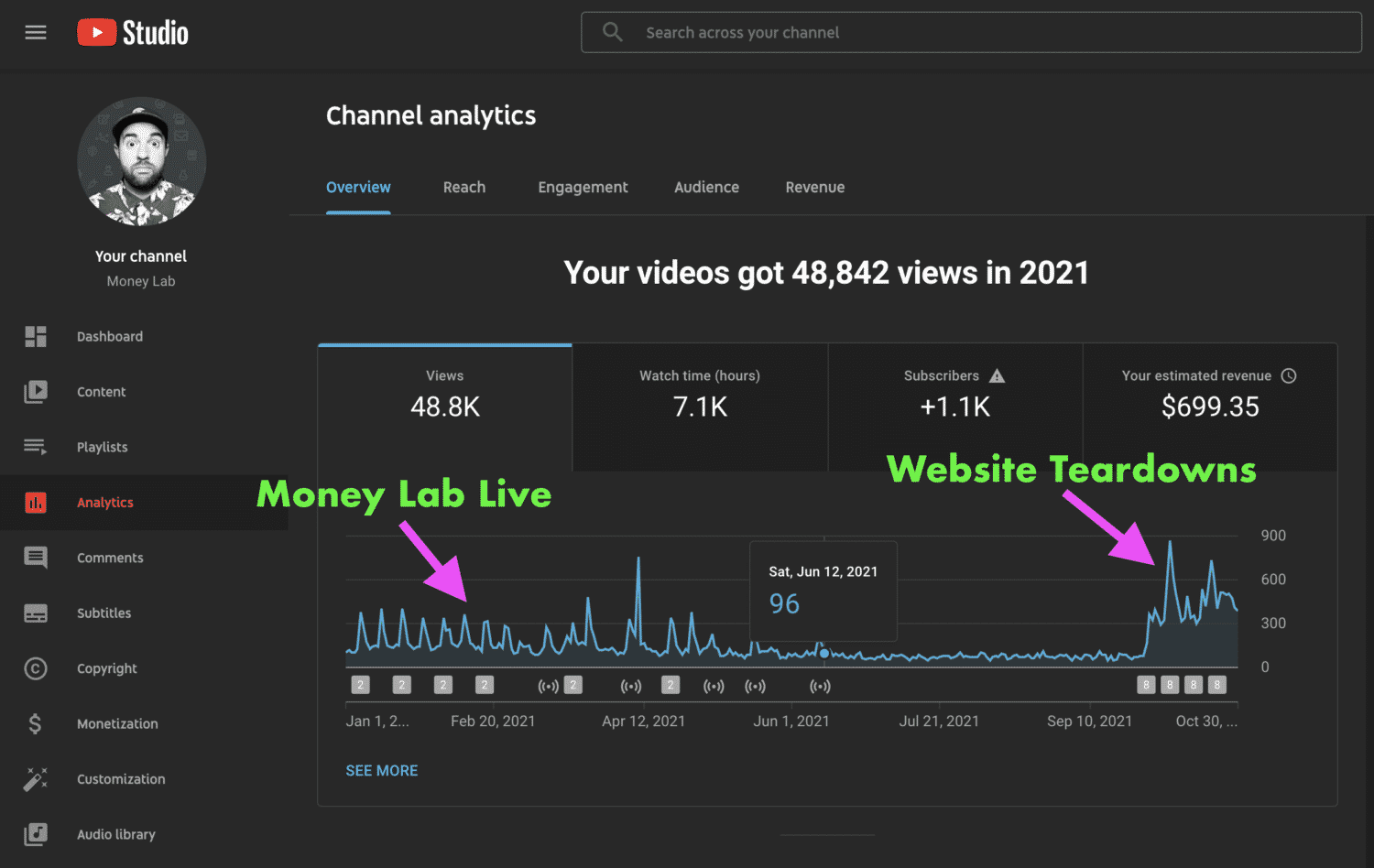Click the "Sep 10, 2021" axis label
This screenshot has width=1374, height=868.
click(1089, 722)
